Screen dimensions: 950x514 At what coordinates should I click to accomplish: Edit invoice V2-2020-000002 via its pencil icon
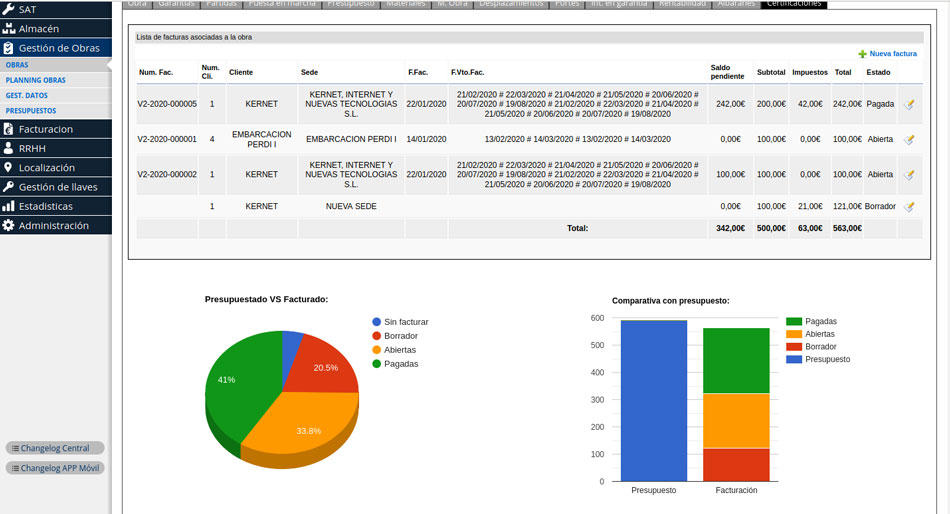(909, 175)
